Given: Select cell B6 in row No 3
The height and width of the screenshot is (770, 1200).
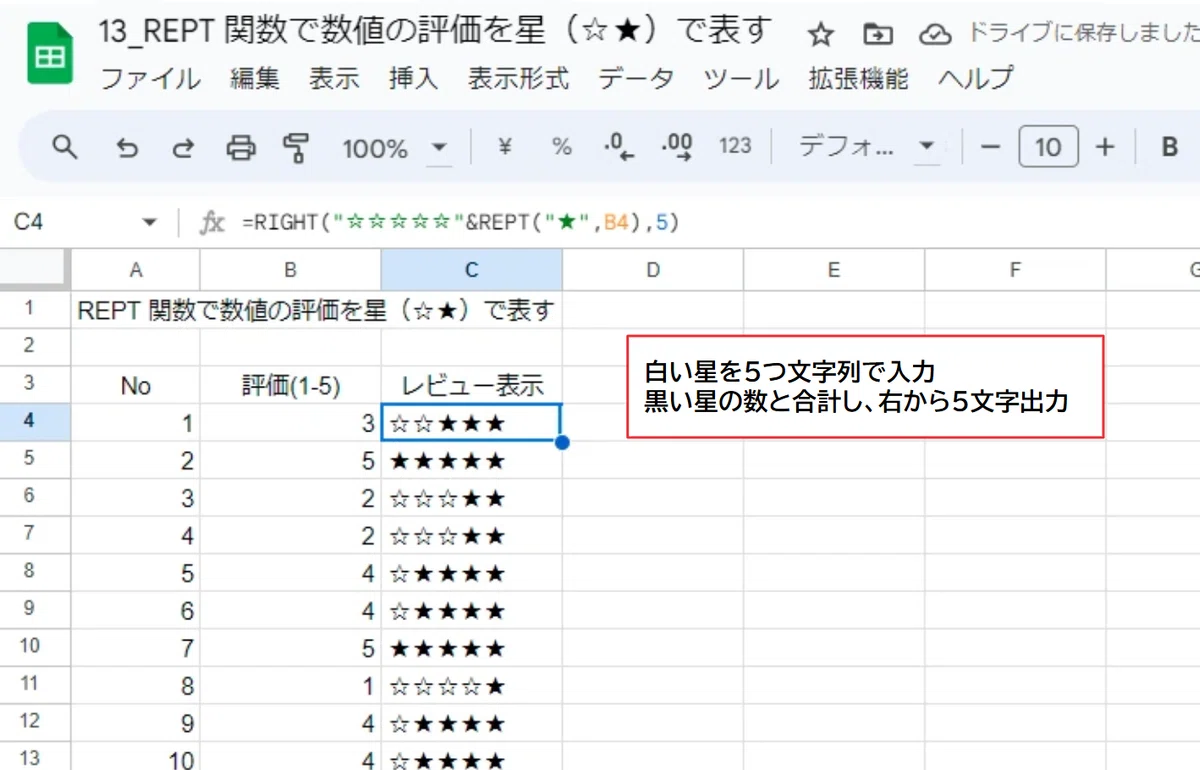Looking at the screenshot, I should click(291, 498).
